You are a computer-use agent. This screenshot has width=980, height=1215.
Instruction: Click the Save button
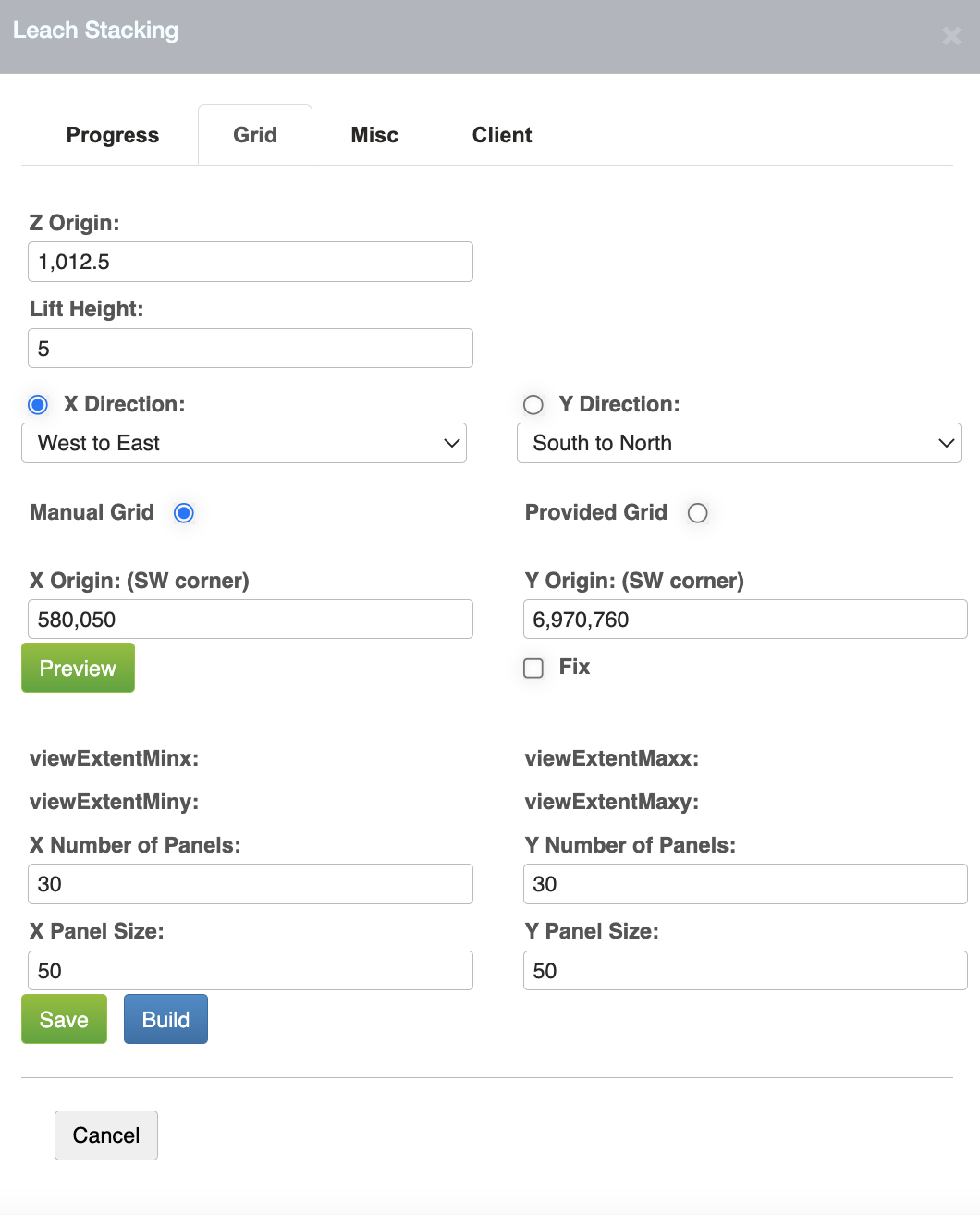[64, 1019]
